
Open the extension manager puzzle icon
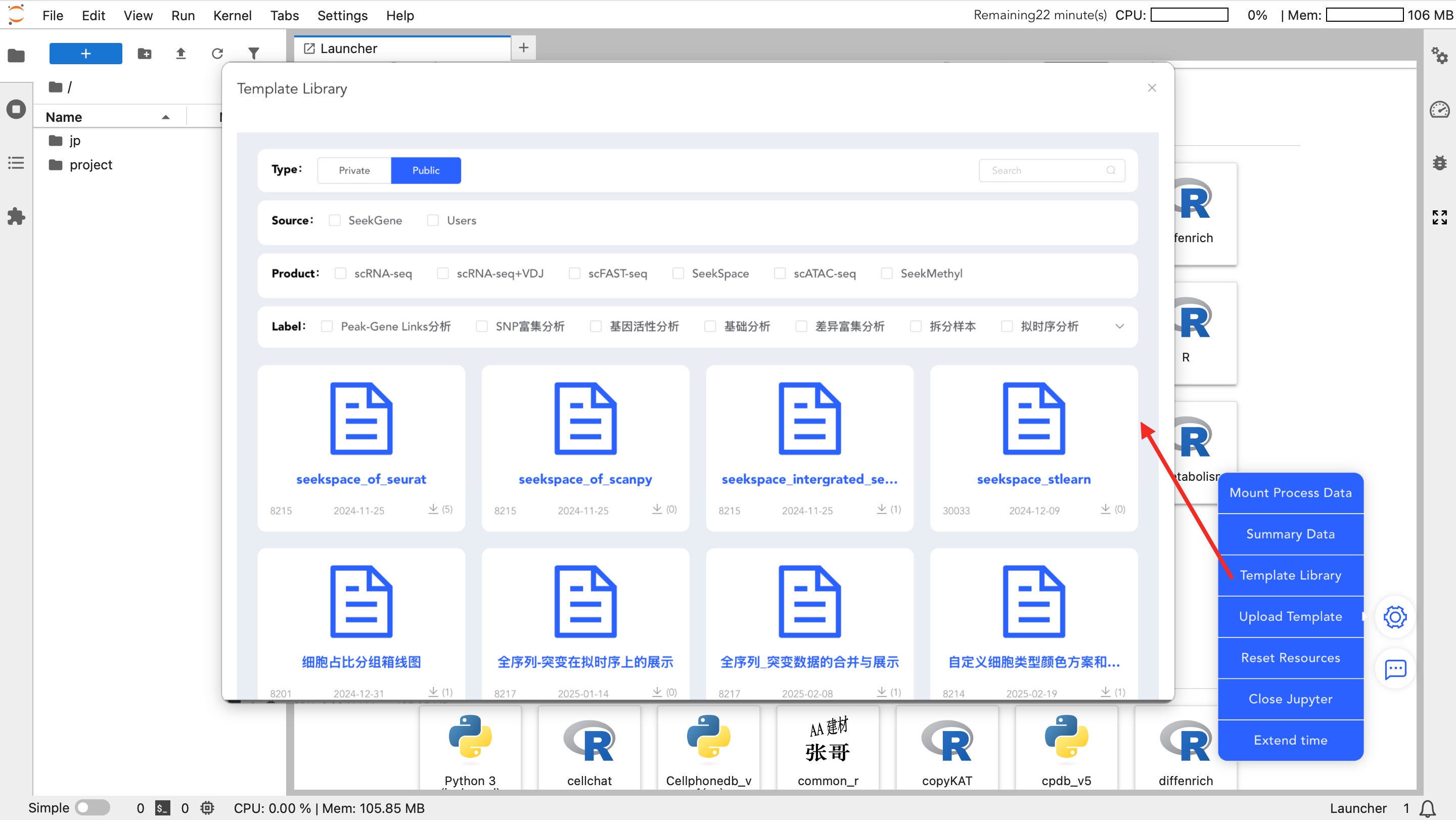coord(16,216)
